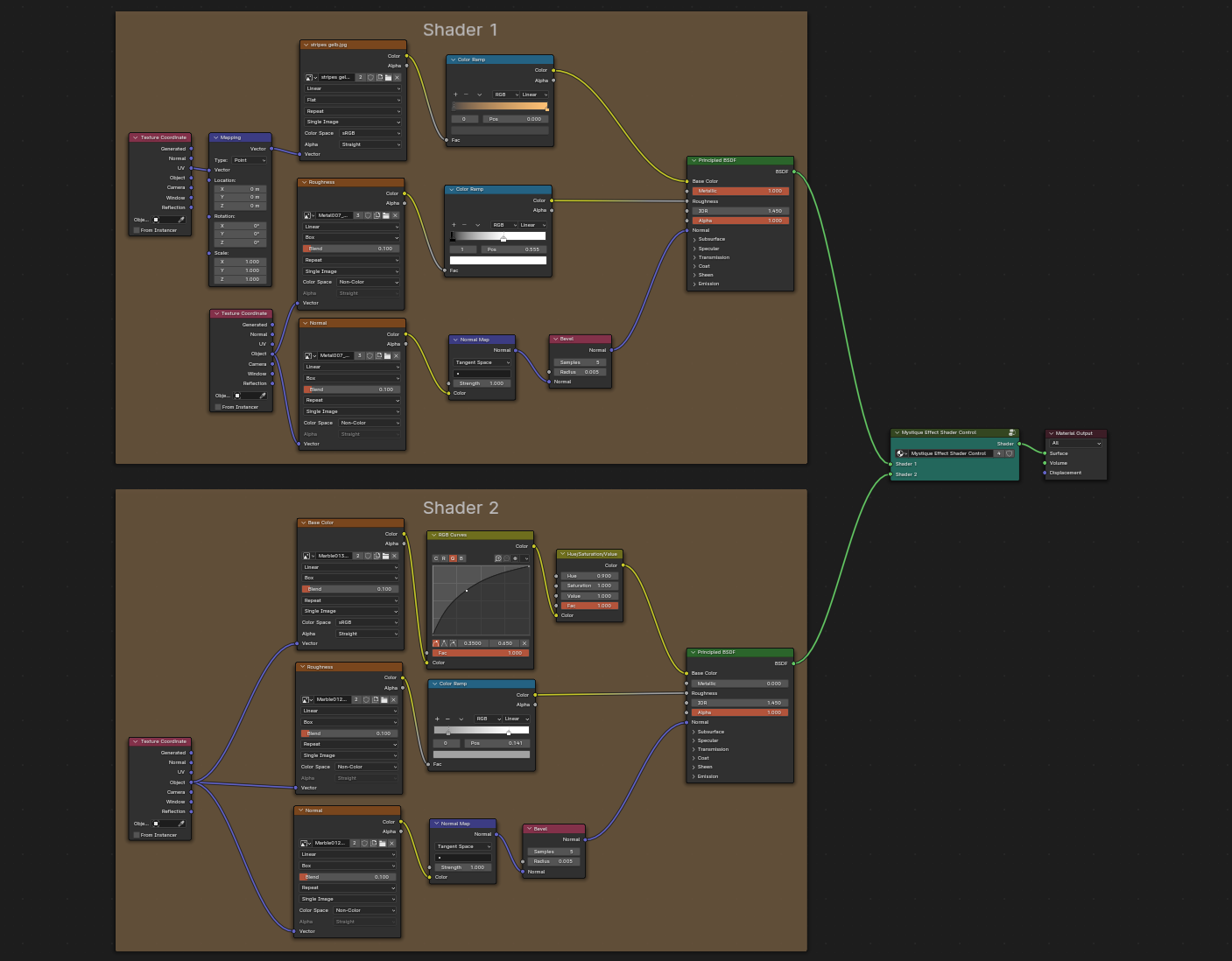Open the All target dropdown in Material Output

tap(1075, 443)
